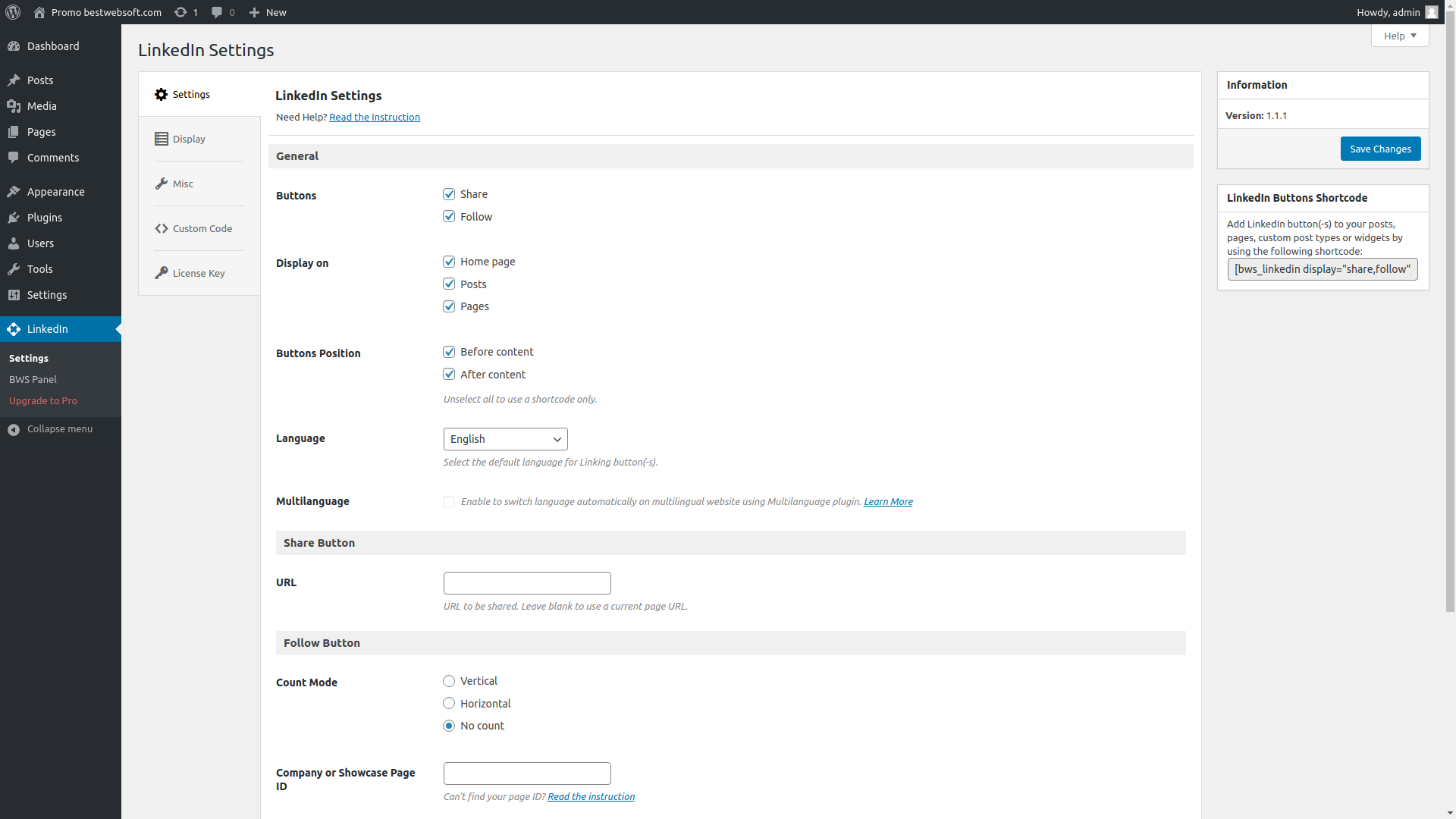Viewport: 1456px width, 819px height.
Task: Click the Dashboard gauge icon
Action: pyautogui.click(x=14, y=46)
